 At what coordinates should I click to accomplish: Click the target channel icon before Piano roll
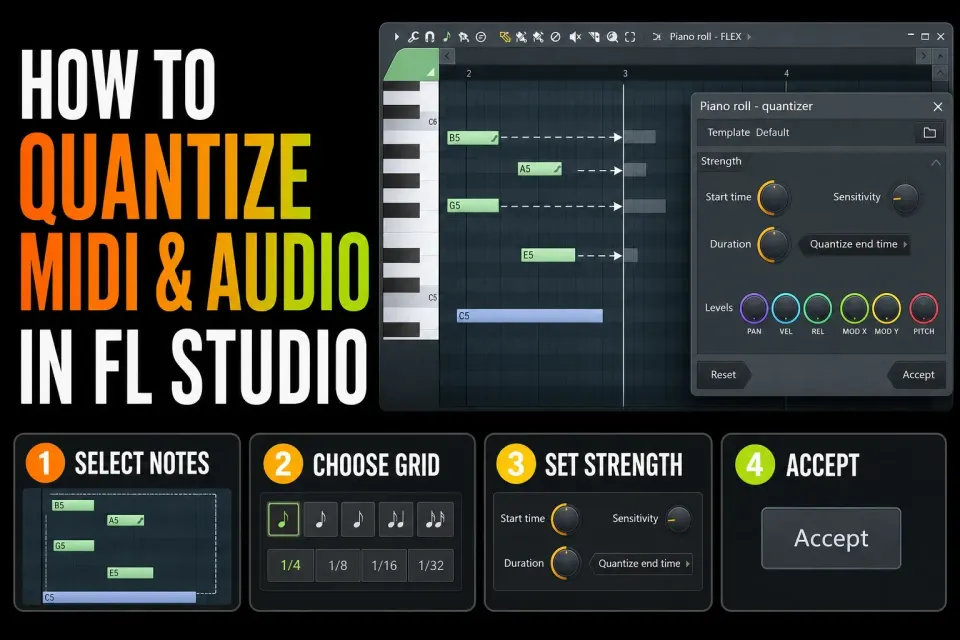[x=656, y=37]
